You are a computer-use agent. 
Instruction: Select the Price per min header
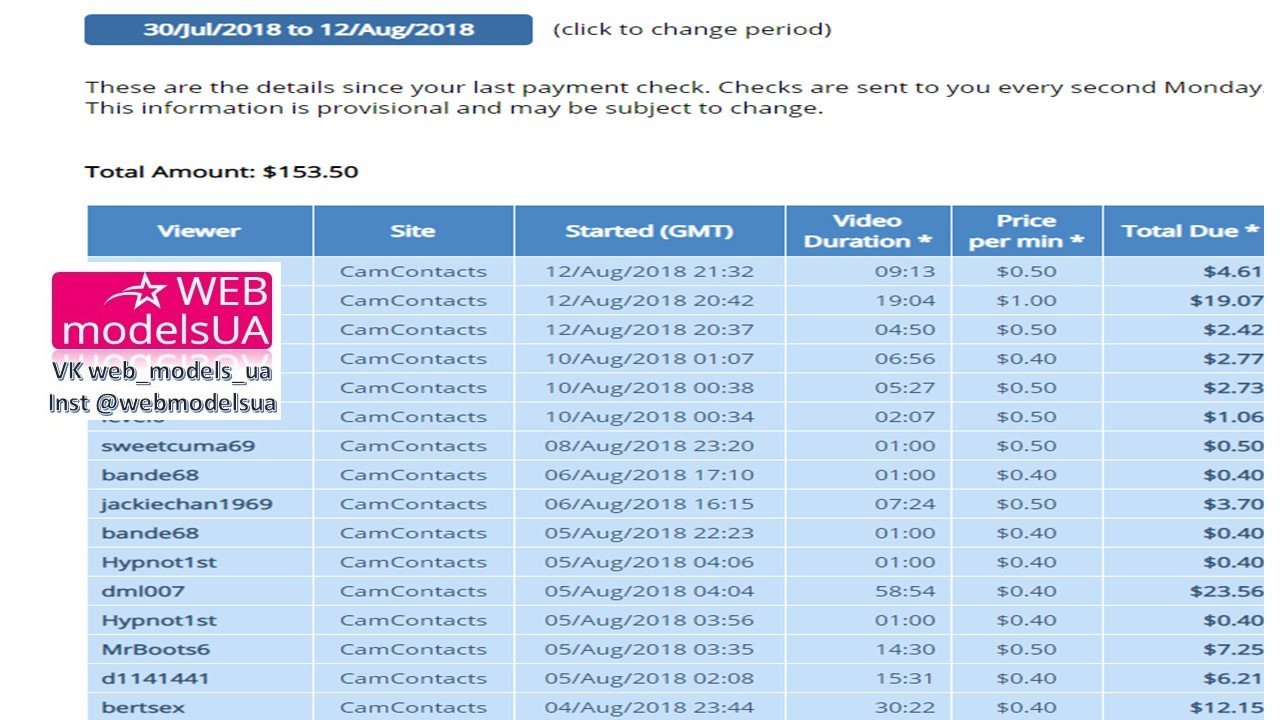1026,231
